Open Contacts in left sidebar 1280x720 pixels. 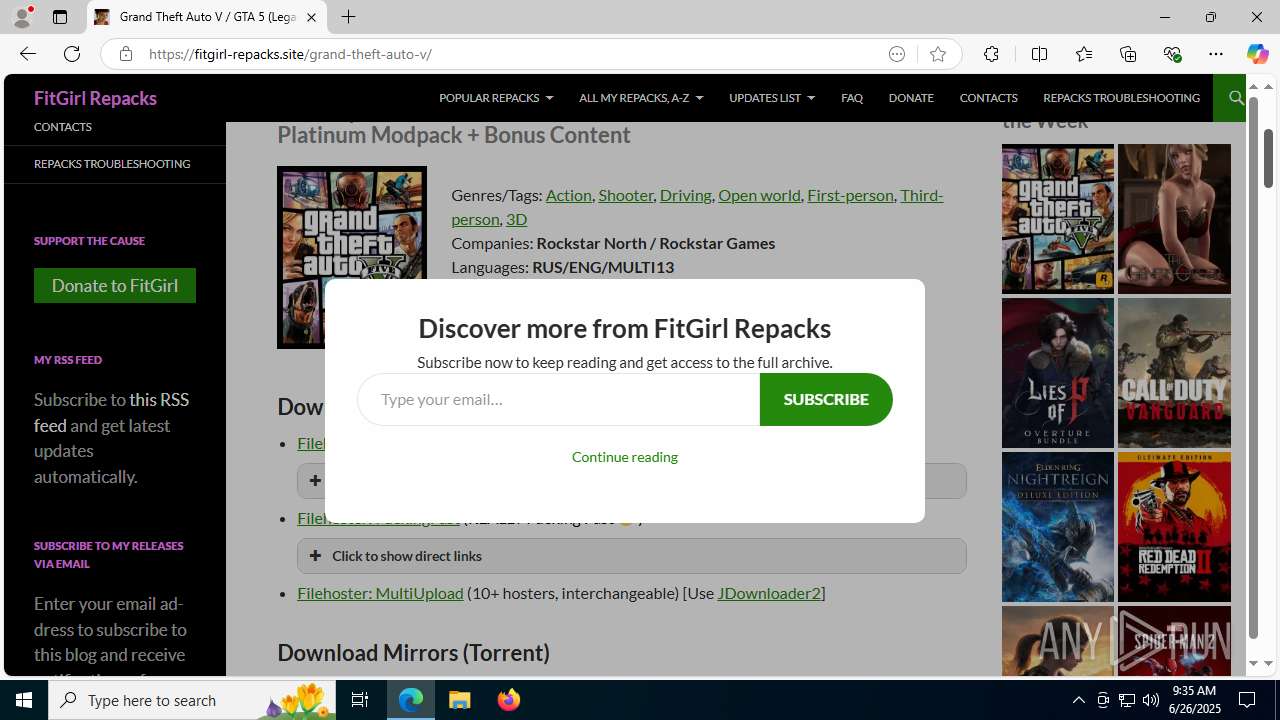tap(63, 127)
